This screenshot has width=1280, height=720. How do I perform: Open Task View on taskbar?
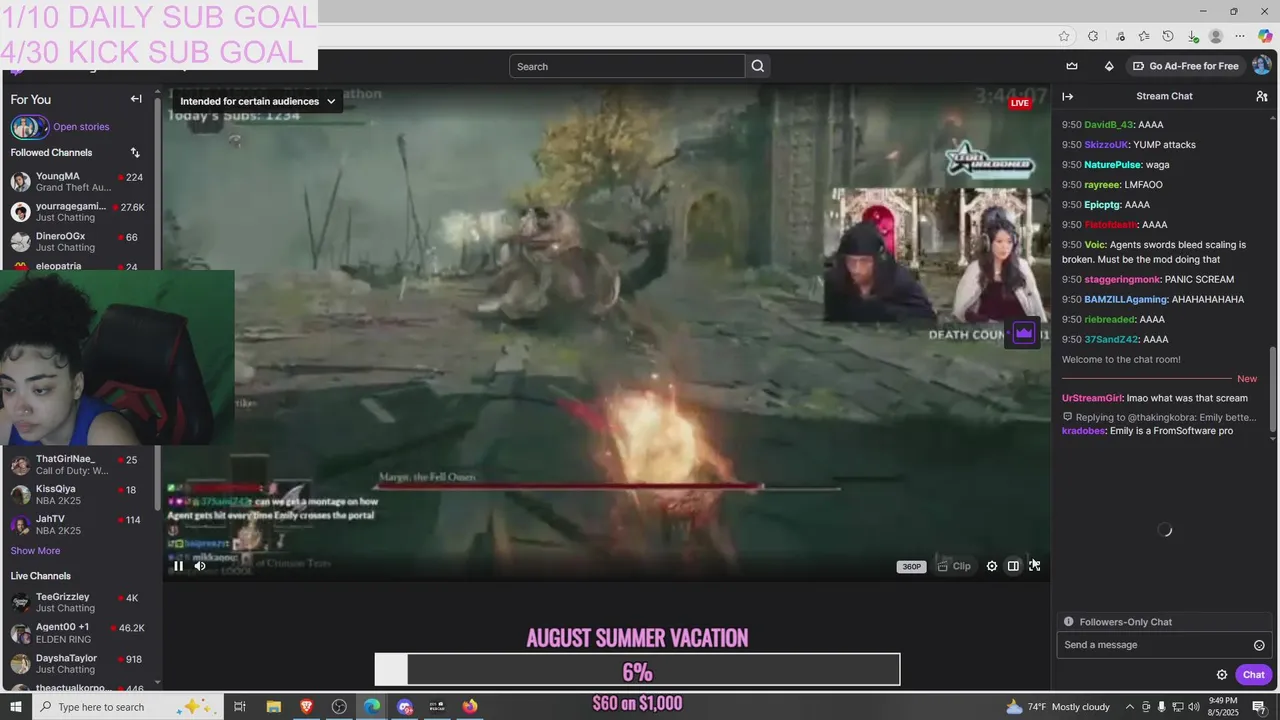pyautogui.click(x=240, y=707)
